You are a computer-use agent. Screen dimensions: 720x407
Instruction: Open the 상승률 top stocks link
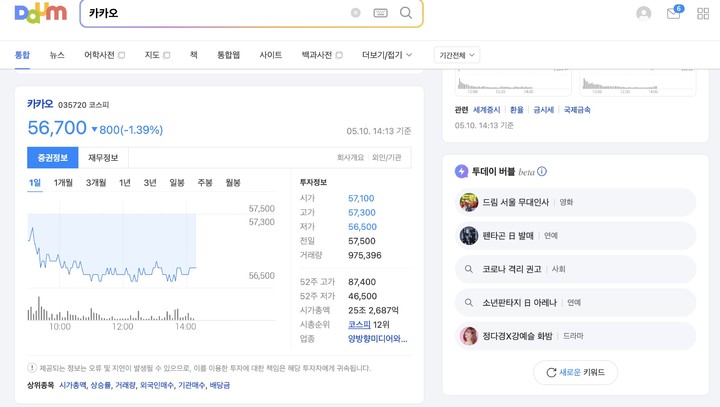coord(101,385)
